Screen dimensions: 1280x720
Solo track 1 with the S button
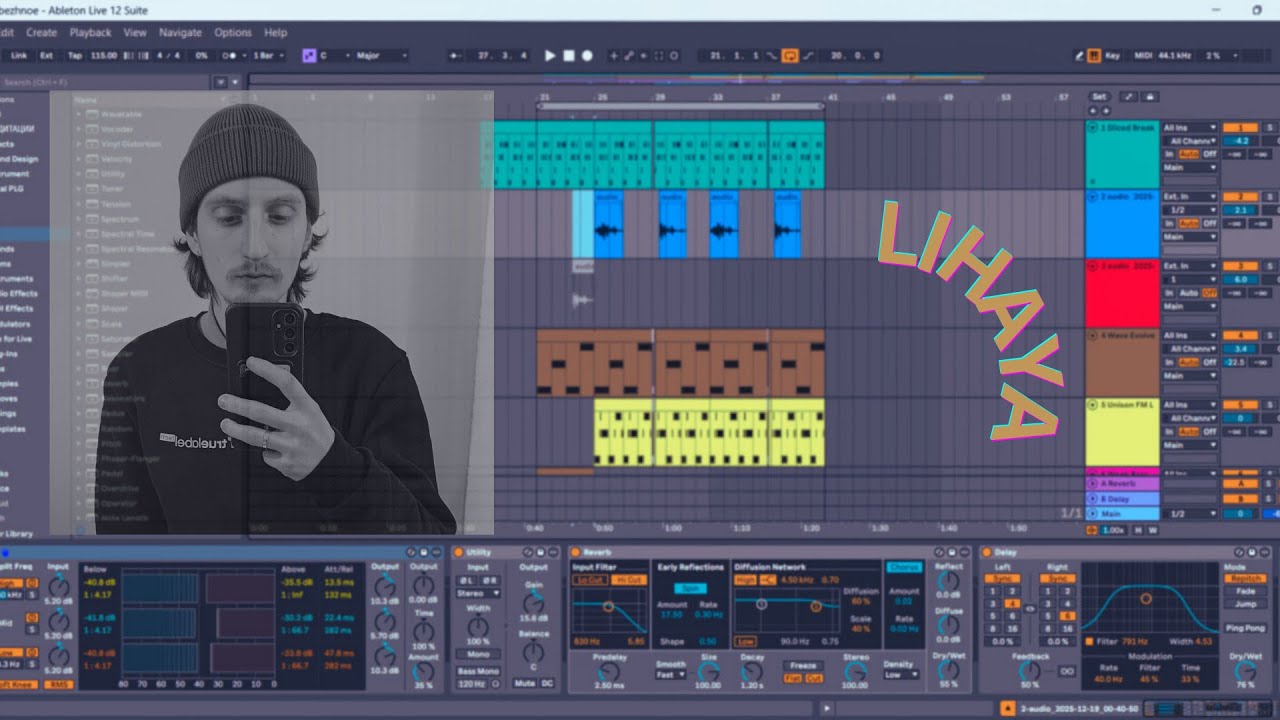(1270, 128)
